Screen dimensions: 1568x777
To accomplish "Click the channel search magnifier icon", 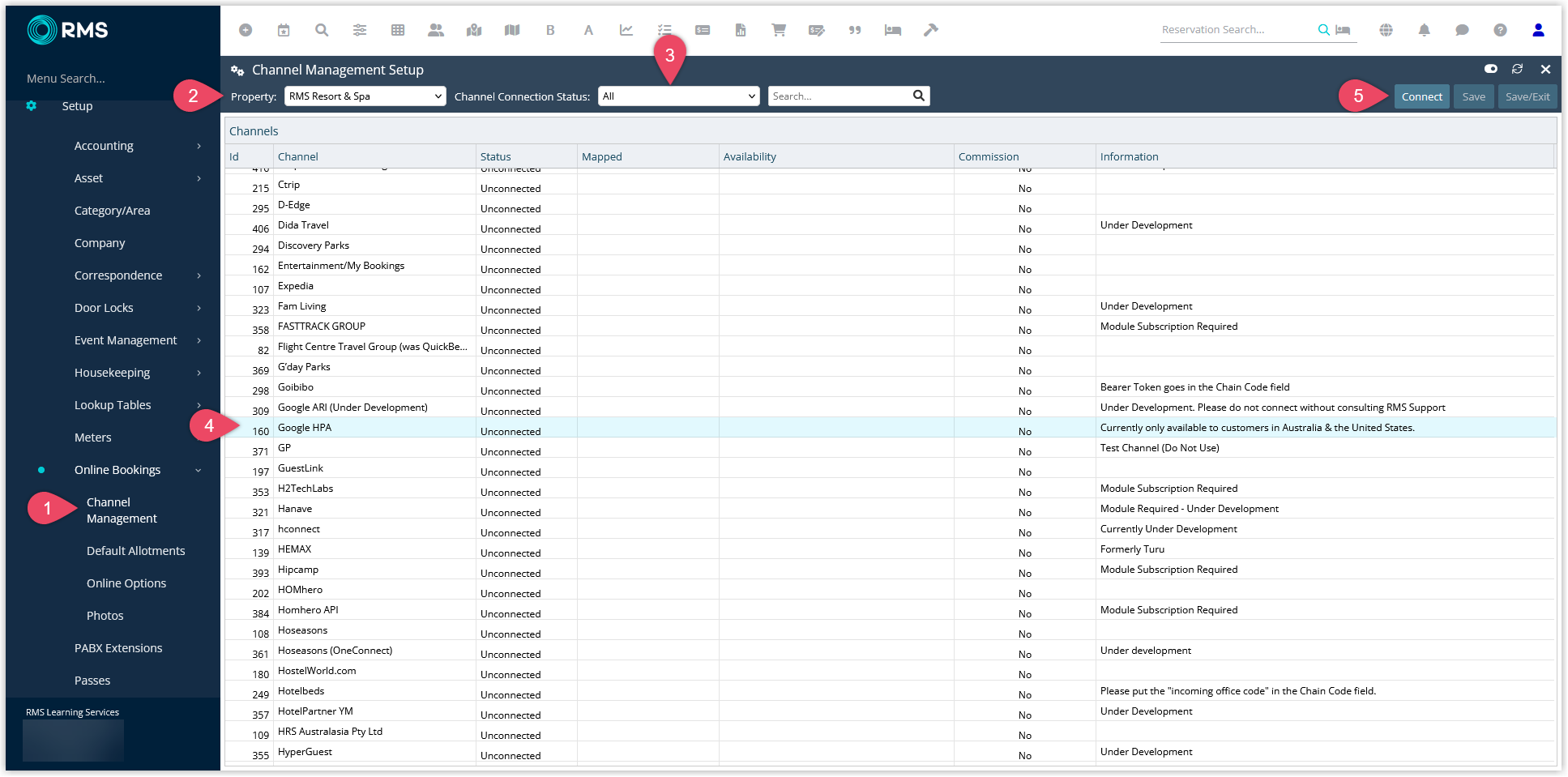I will pyautogui.click(x=918, y=96).
